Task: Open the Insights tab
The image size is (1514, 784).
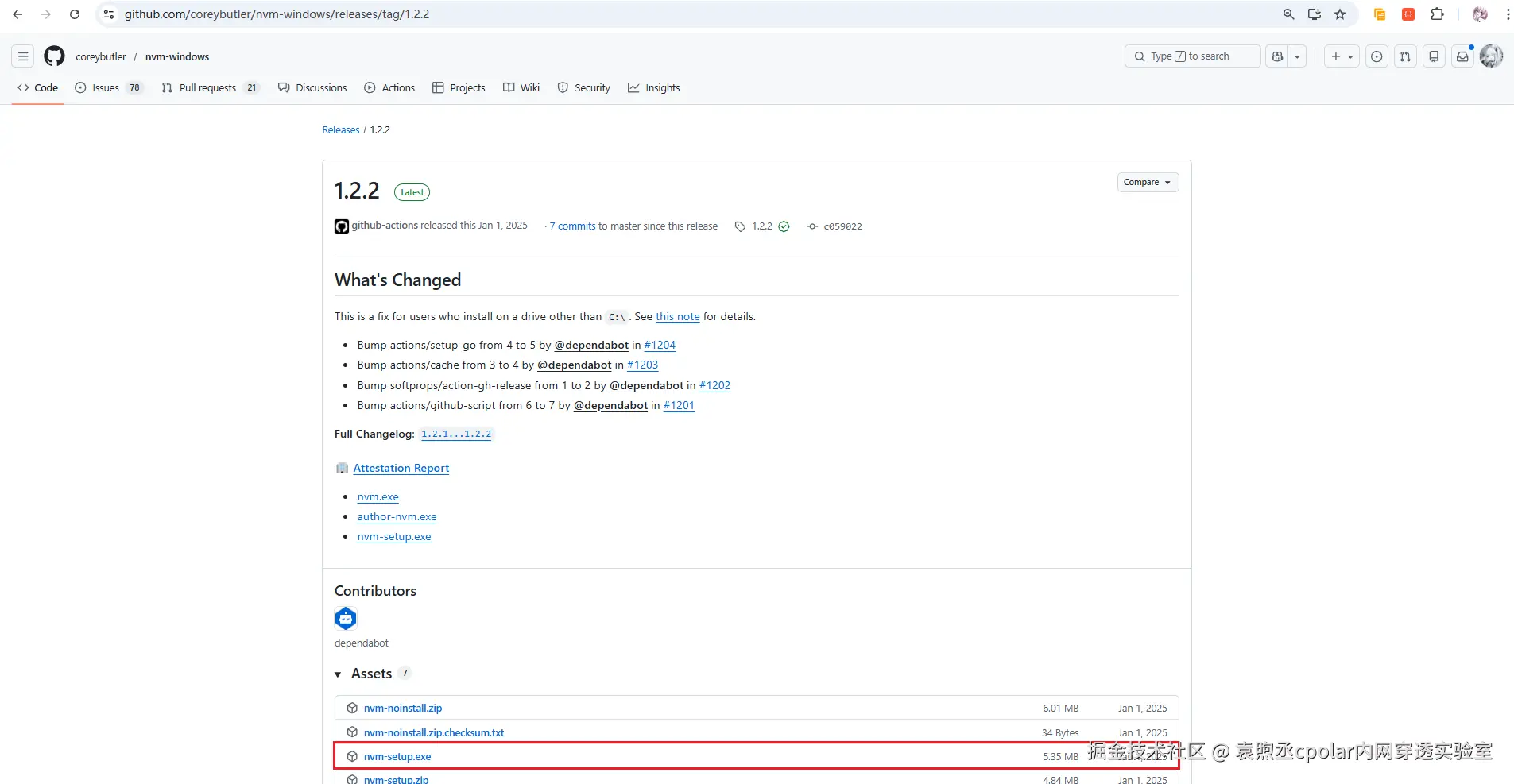Action: tap(654, 88)
